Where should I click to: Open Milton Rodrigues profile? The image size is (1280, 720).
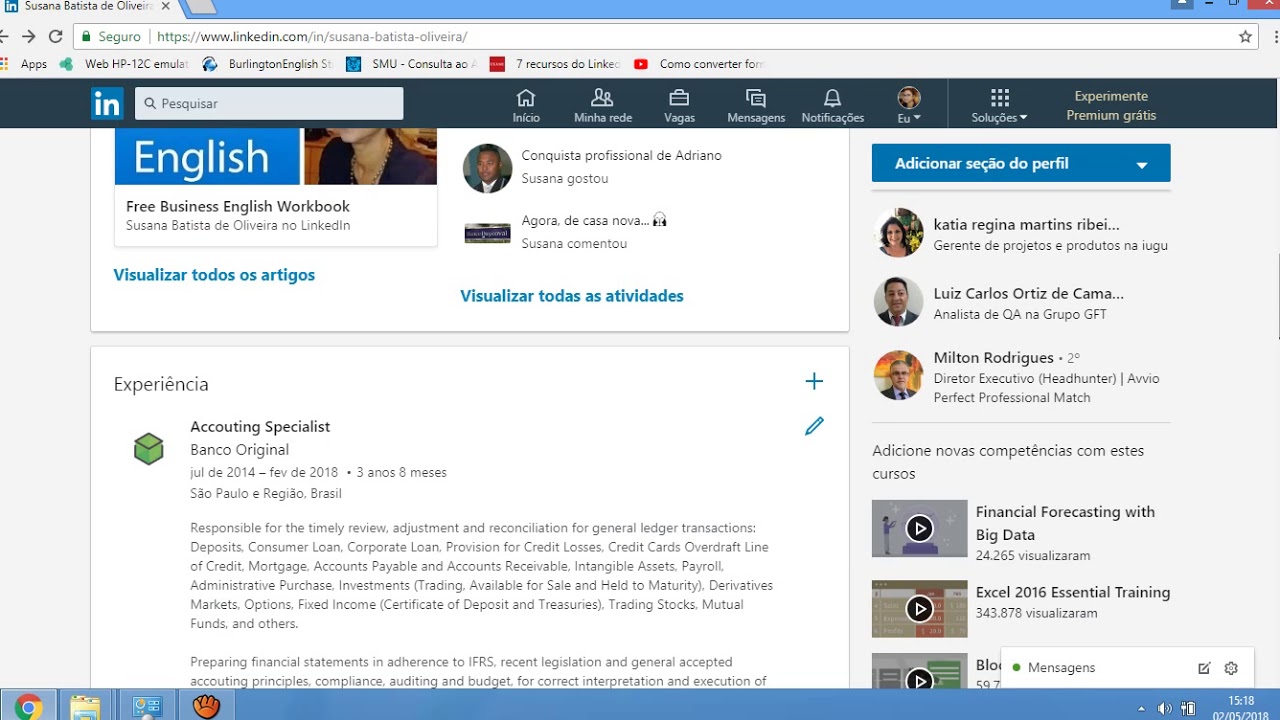(x=993, y=357)
